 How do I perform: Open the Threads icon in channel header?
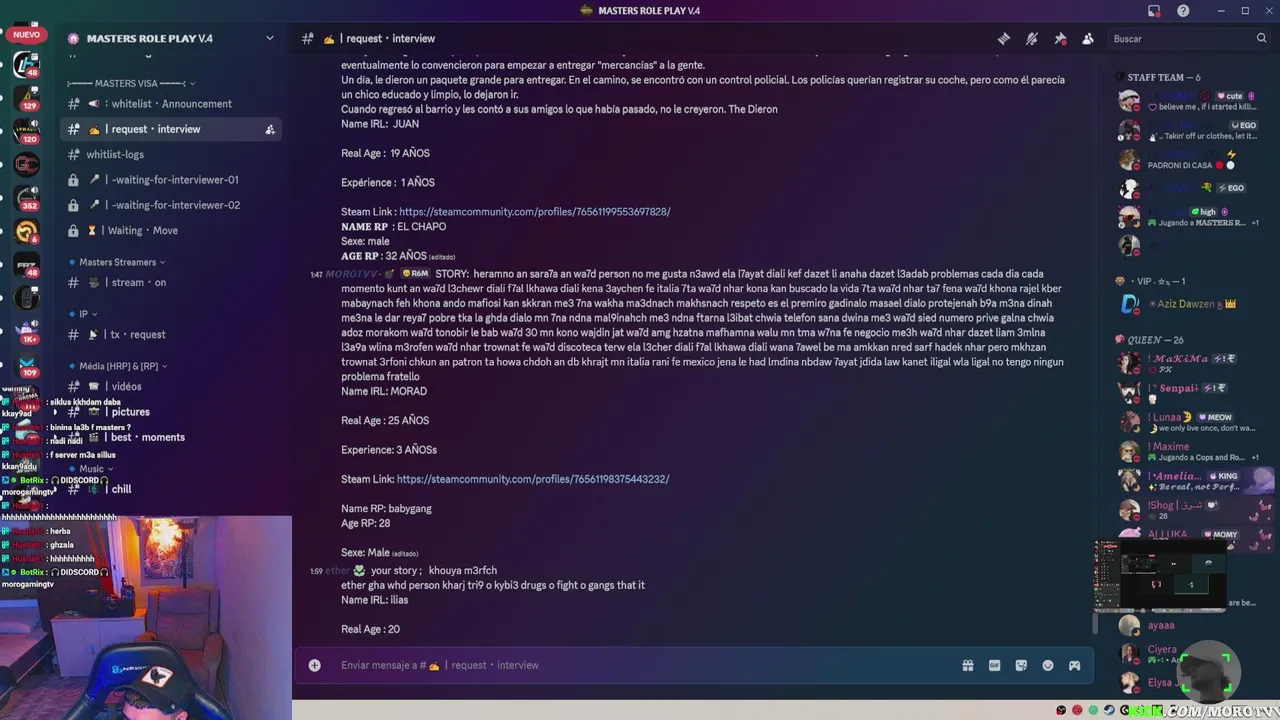(x=1004, y=38)
